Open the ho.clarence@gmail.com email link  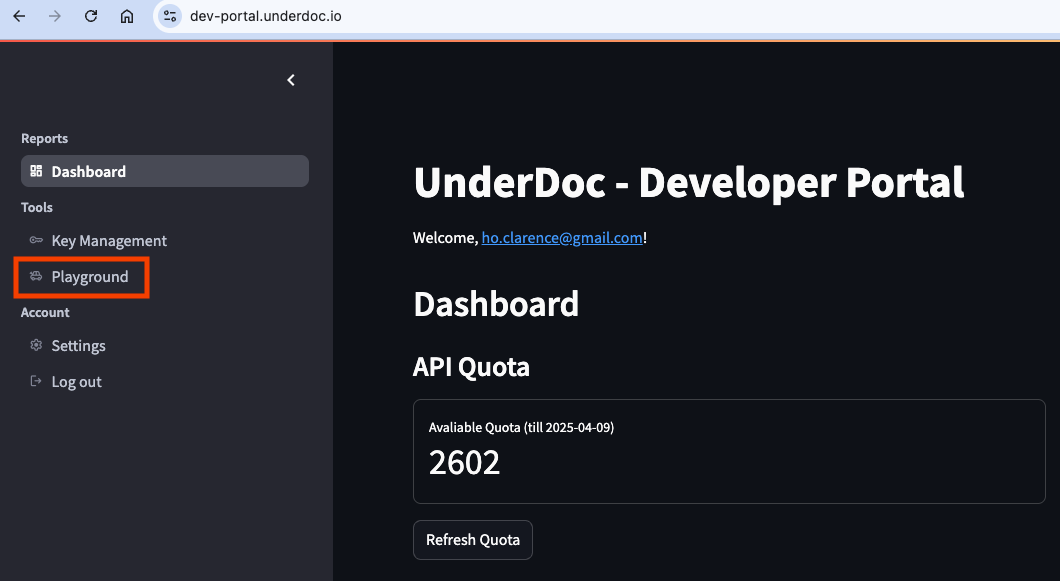click(x=562, y=237)
